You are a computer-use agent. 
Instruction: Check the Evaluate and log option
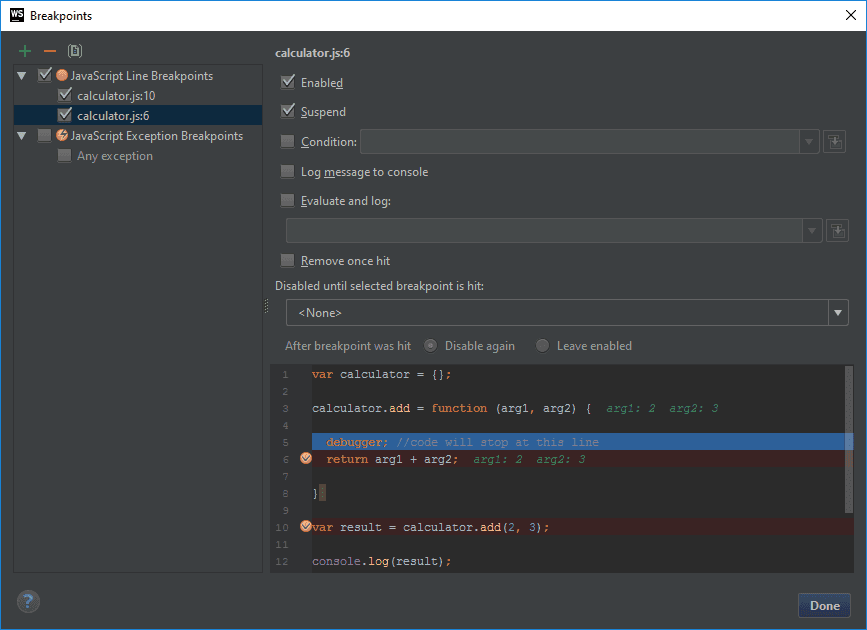point(288,200)
